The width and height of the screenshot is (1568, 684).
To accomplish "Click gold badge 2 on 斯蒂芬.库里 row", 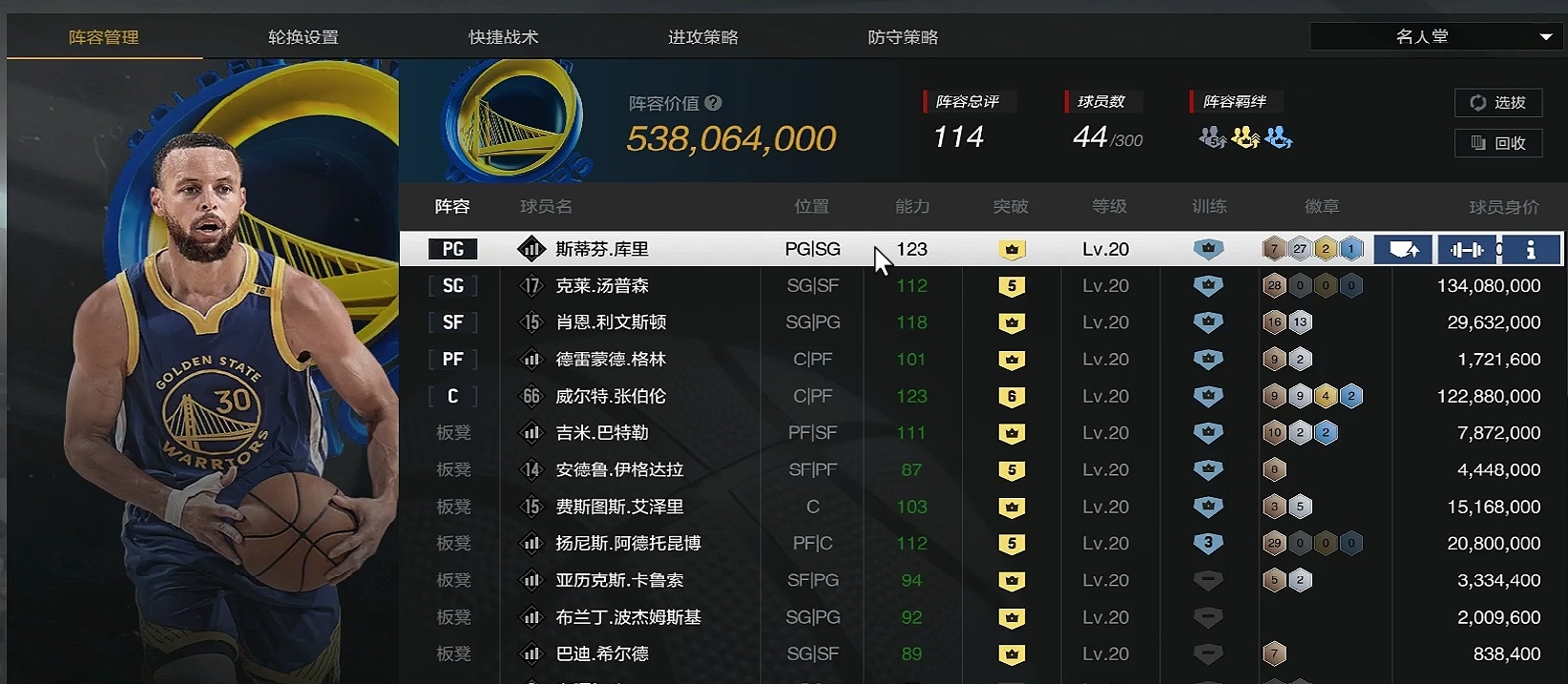I will coord(1326,250).
